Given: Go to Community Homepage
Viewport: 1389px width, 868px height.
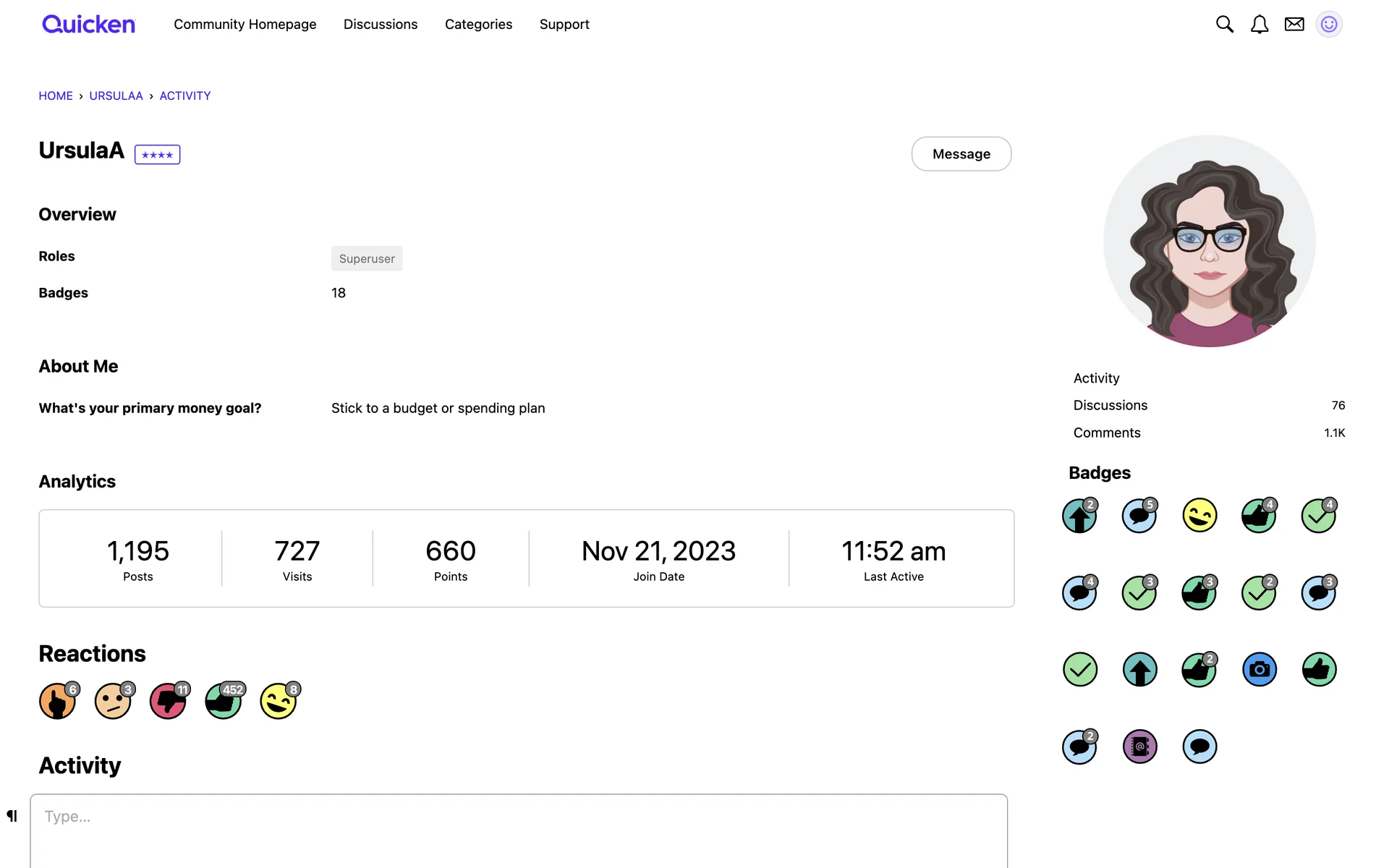Looking at the screenshot, I should pyautogui.click(x=245, y=25).
